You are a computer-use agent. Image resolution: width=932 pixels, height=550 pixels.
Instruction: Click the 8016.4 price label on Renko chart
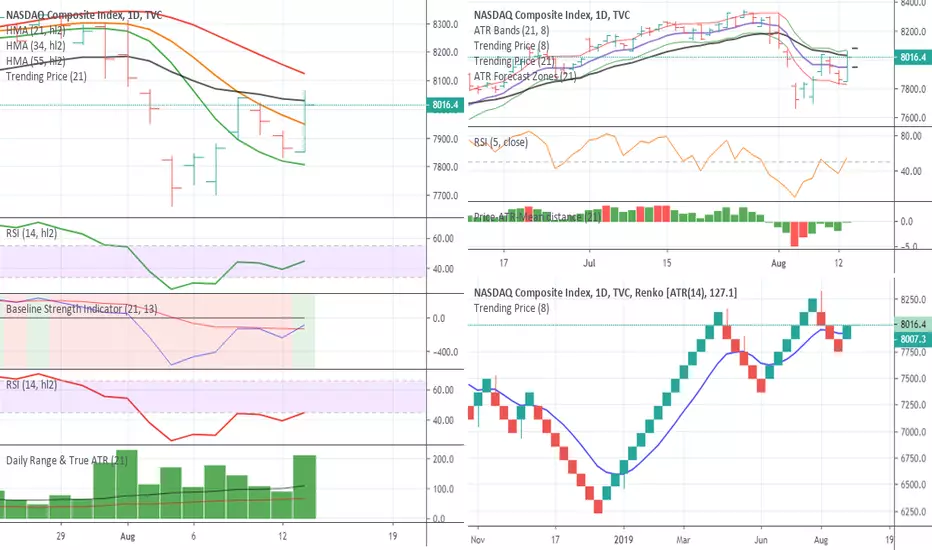tap(913, 325)
